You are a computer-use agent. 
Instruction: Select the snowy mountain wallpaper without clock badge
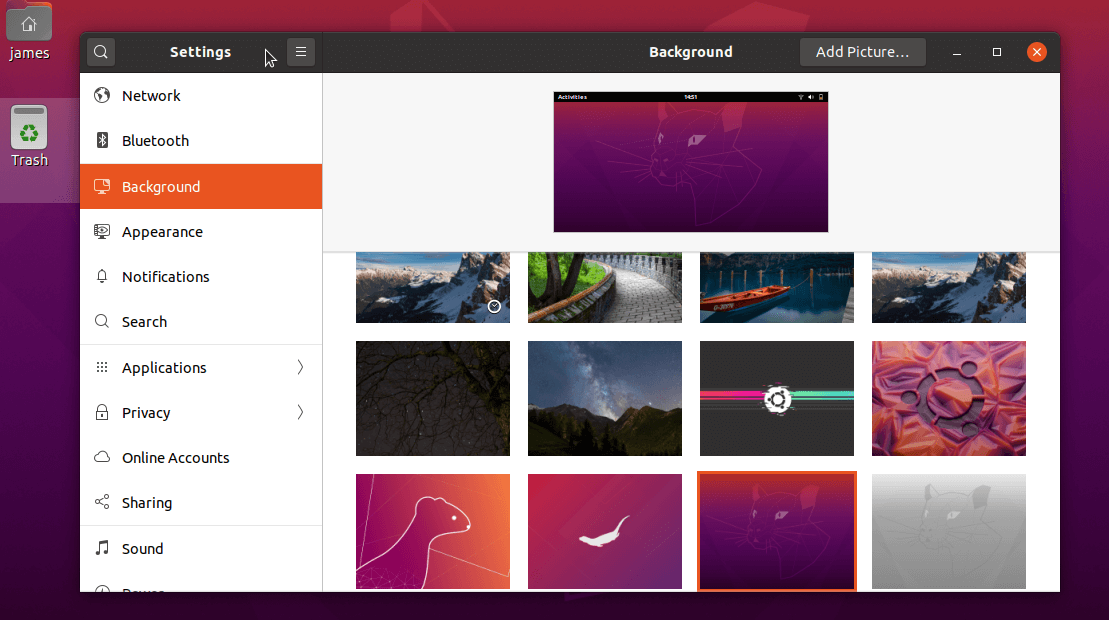[948, 287]
